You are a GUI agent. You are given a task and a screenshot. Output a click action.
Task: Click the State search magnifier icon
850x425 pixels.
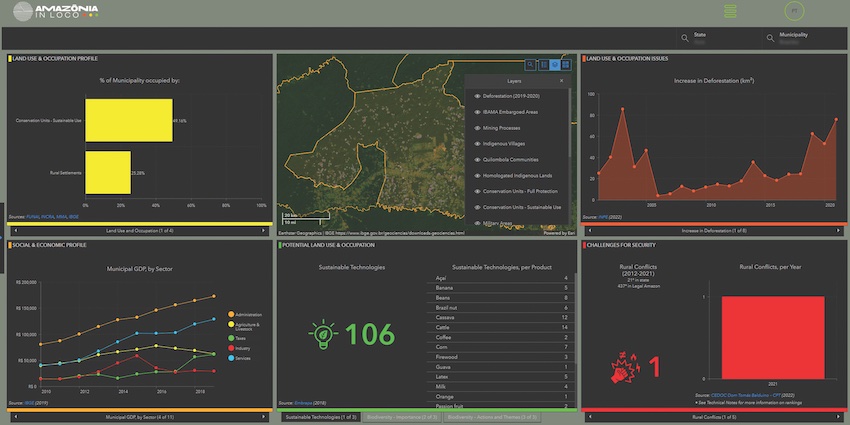coord(684,38)
